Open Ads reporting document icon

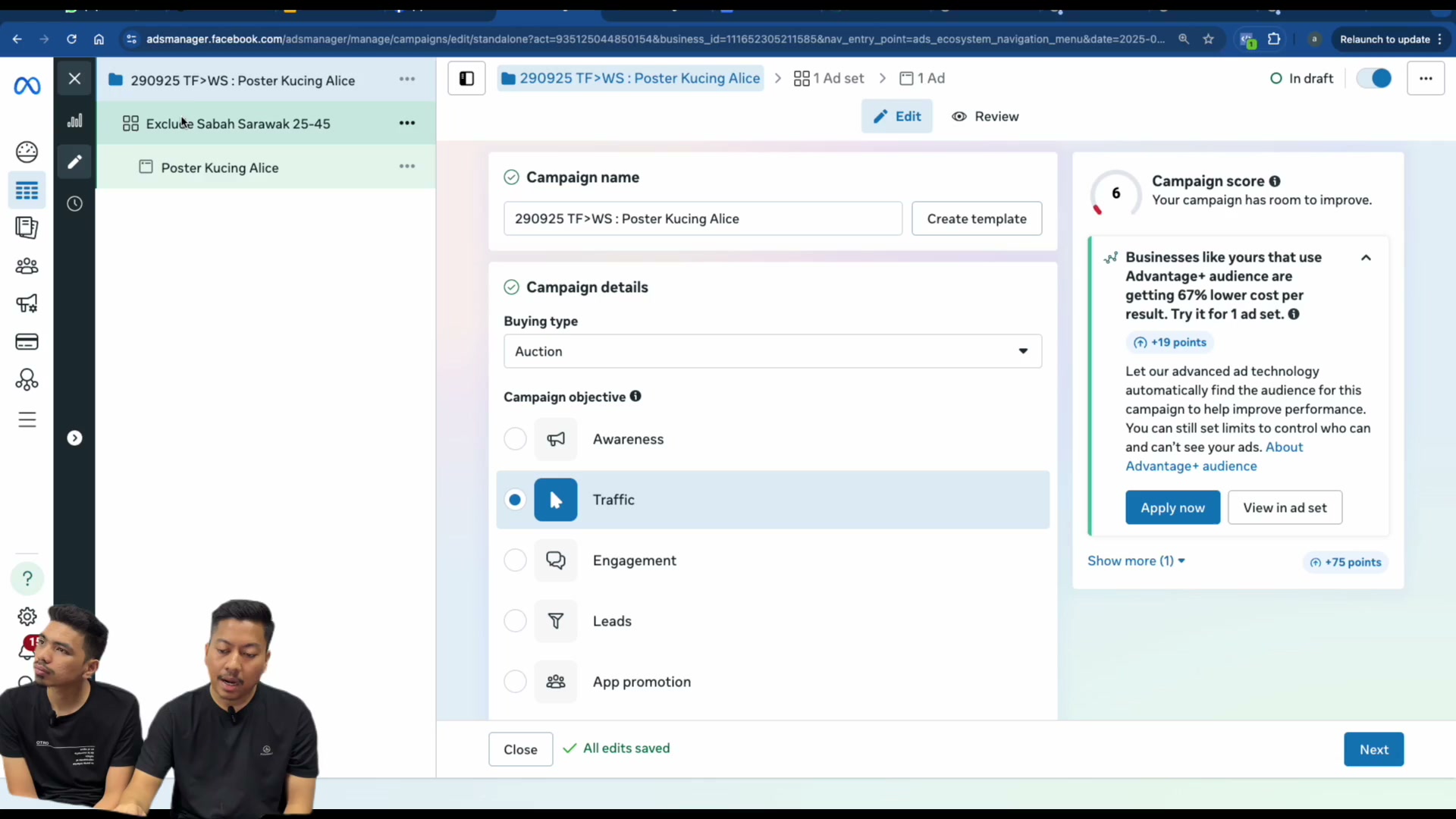tap(27, 227)
